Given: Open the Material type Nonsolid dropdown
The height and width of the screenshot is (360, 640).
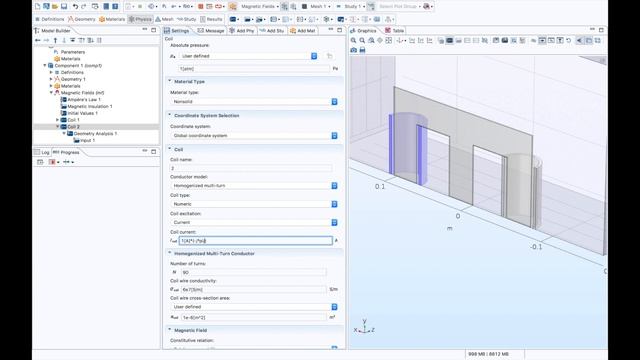Looking at the screenshot, I should click(x=334, y=102).
